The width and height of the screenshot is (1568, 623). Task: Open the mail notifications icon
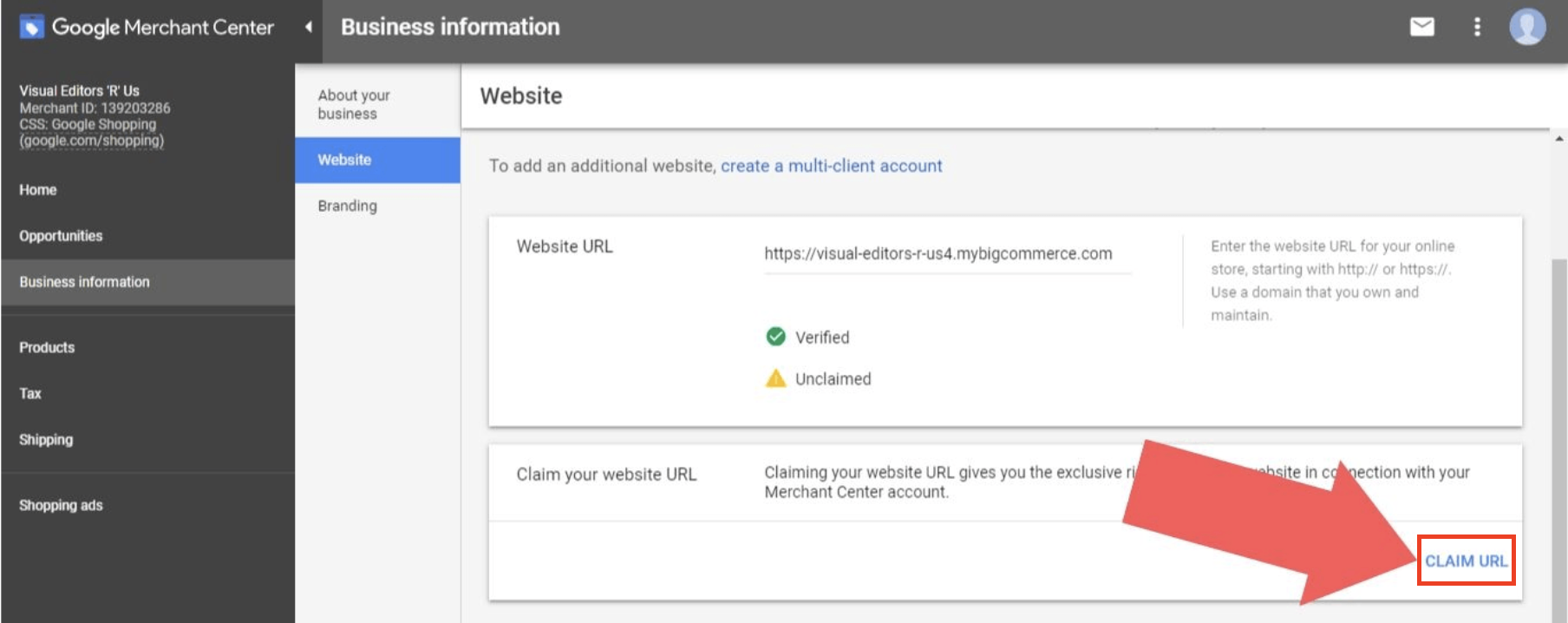click(x=1421, y=27)
